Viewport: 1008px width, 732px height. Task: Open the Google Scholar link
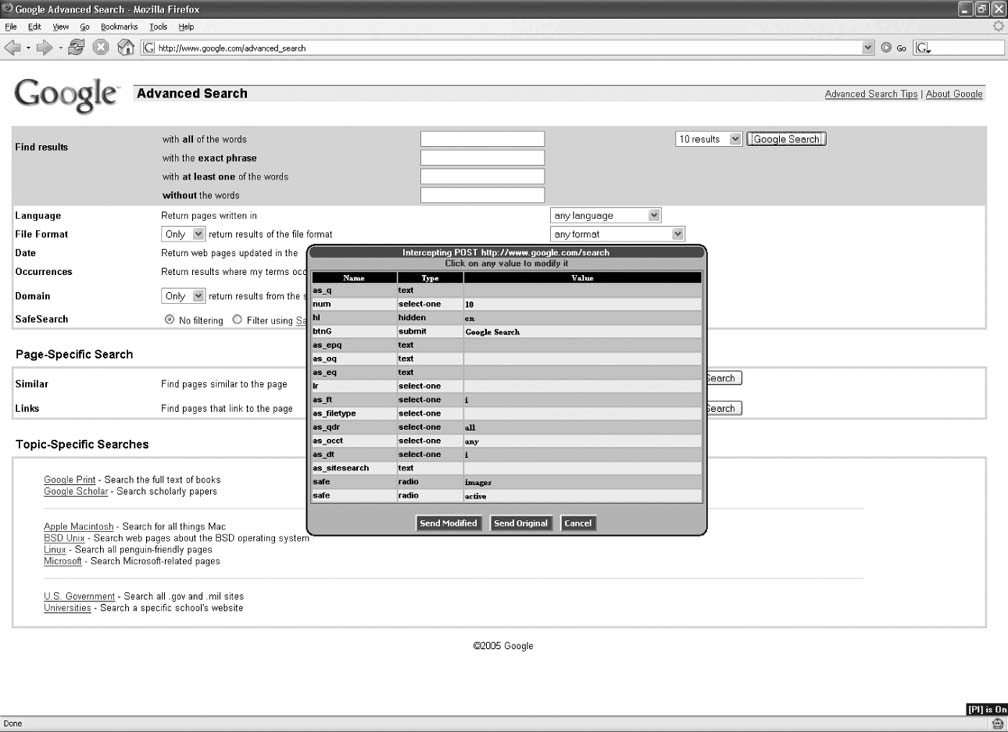(x=75, y=492)
